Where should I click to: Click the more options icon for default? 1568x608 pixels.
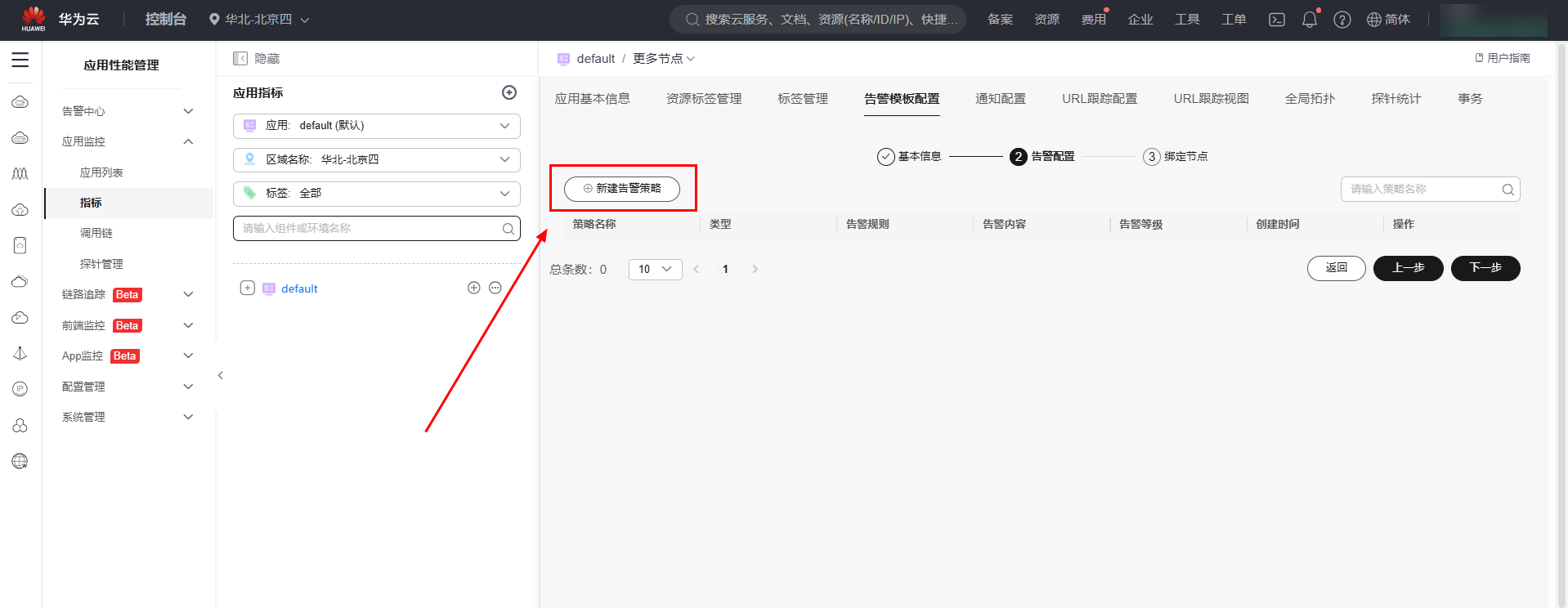(x=495, y=288)
